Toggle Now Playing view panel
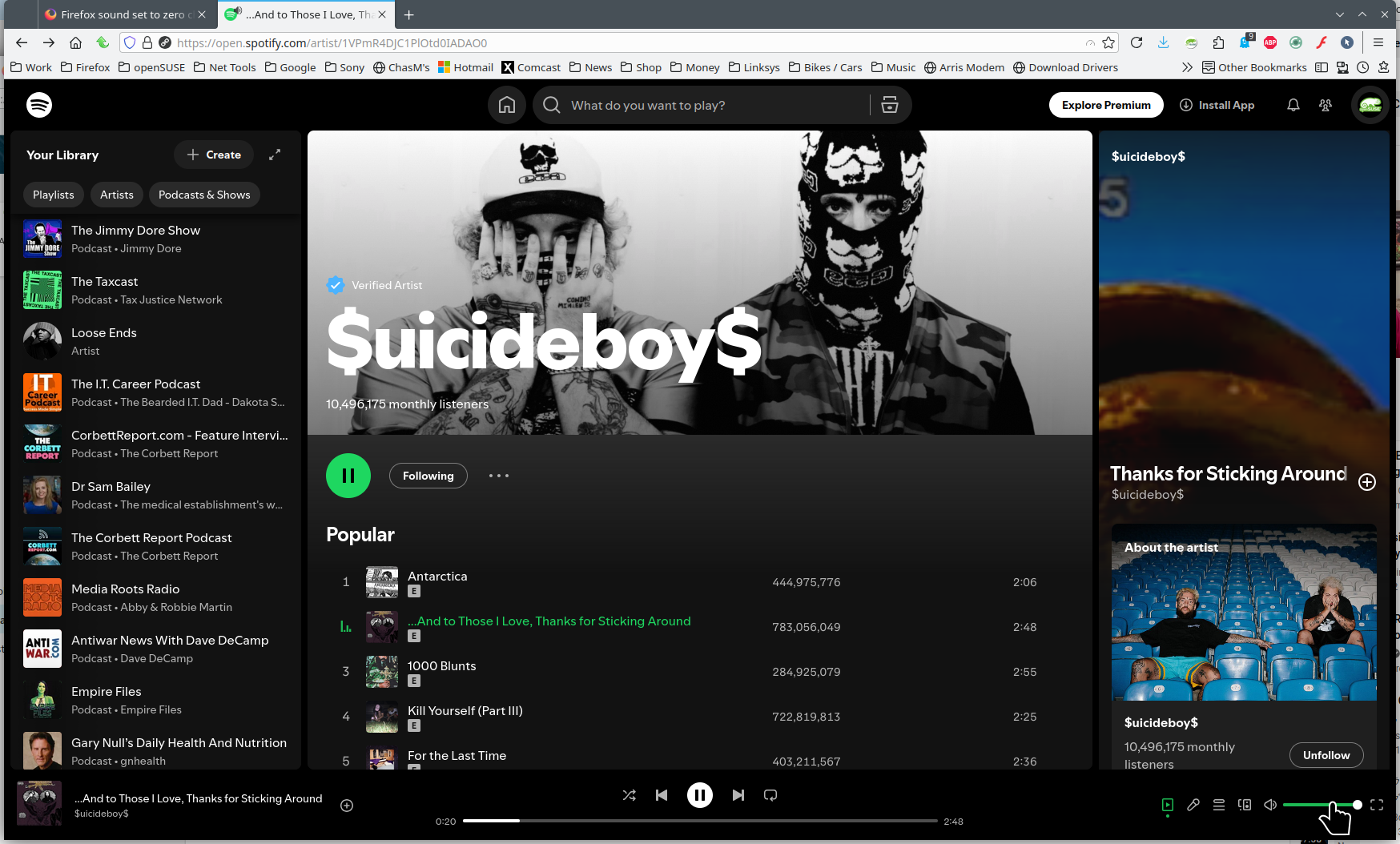The width and height of the screenshot is (1400, 844). click(1168, 805)
